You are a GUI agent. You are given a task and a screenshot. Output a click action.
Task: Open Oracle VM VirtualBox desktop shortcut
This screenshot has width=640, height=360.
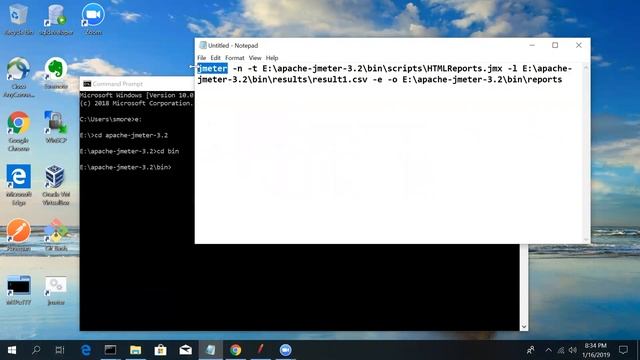tap(56, 184)
